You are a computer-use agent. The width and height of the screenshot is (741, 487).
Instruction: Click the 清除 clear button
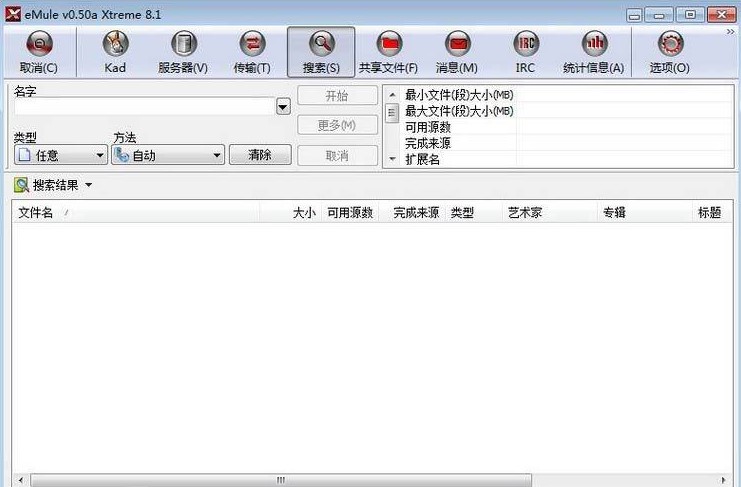260,155
